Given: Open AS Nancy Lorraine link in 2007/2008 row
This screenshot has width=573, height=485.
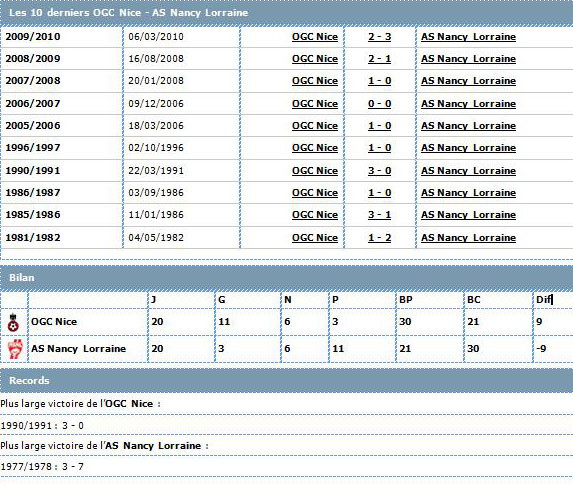Looking at the screenshot, I should 468,81.
